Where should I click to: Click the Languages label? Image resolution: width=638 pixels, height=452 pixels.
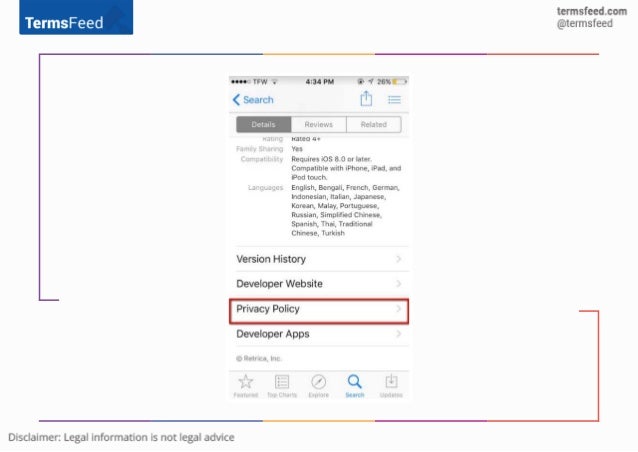click(x=265, y=188)
